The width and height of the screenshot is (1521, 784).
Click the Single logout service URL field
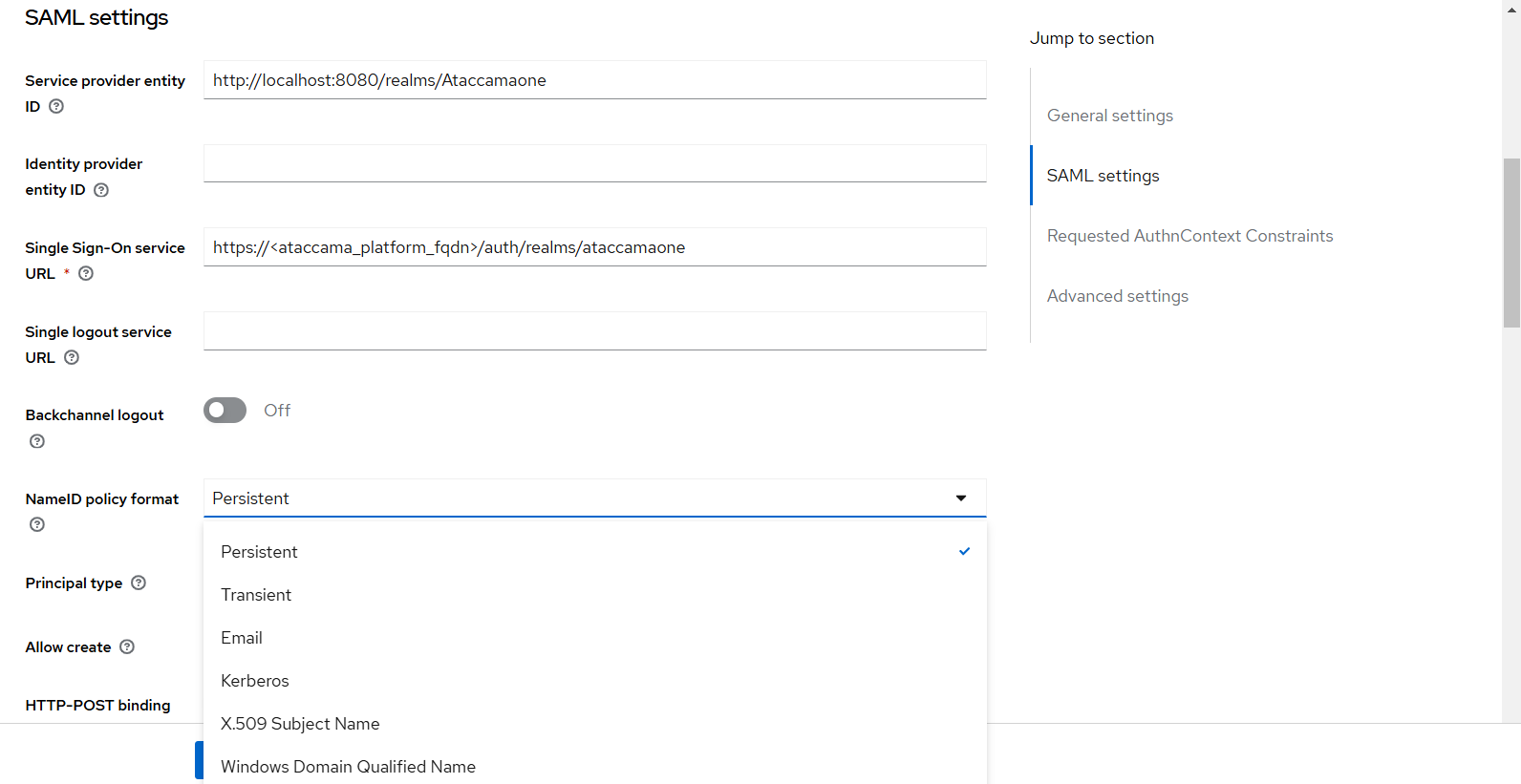(594, 331)
